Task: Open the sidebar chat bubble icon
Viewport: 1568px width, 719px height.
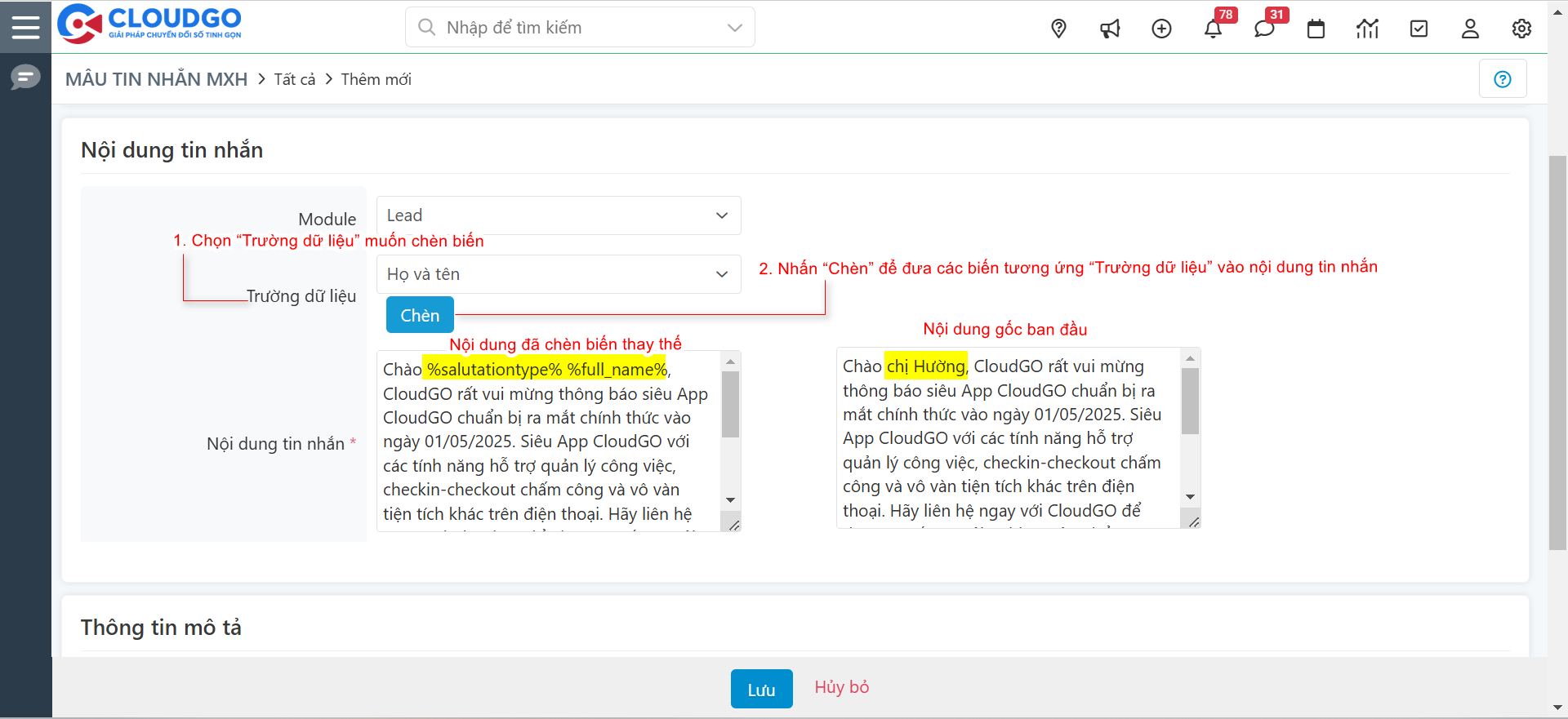Action: (x=25, y=78)
